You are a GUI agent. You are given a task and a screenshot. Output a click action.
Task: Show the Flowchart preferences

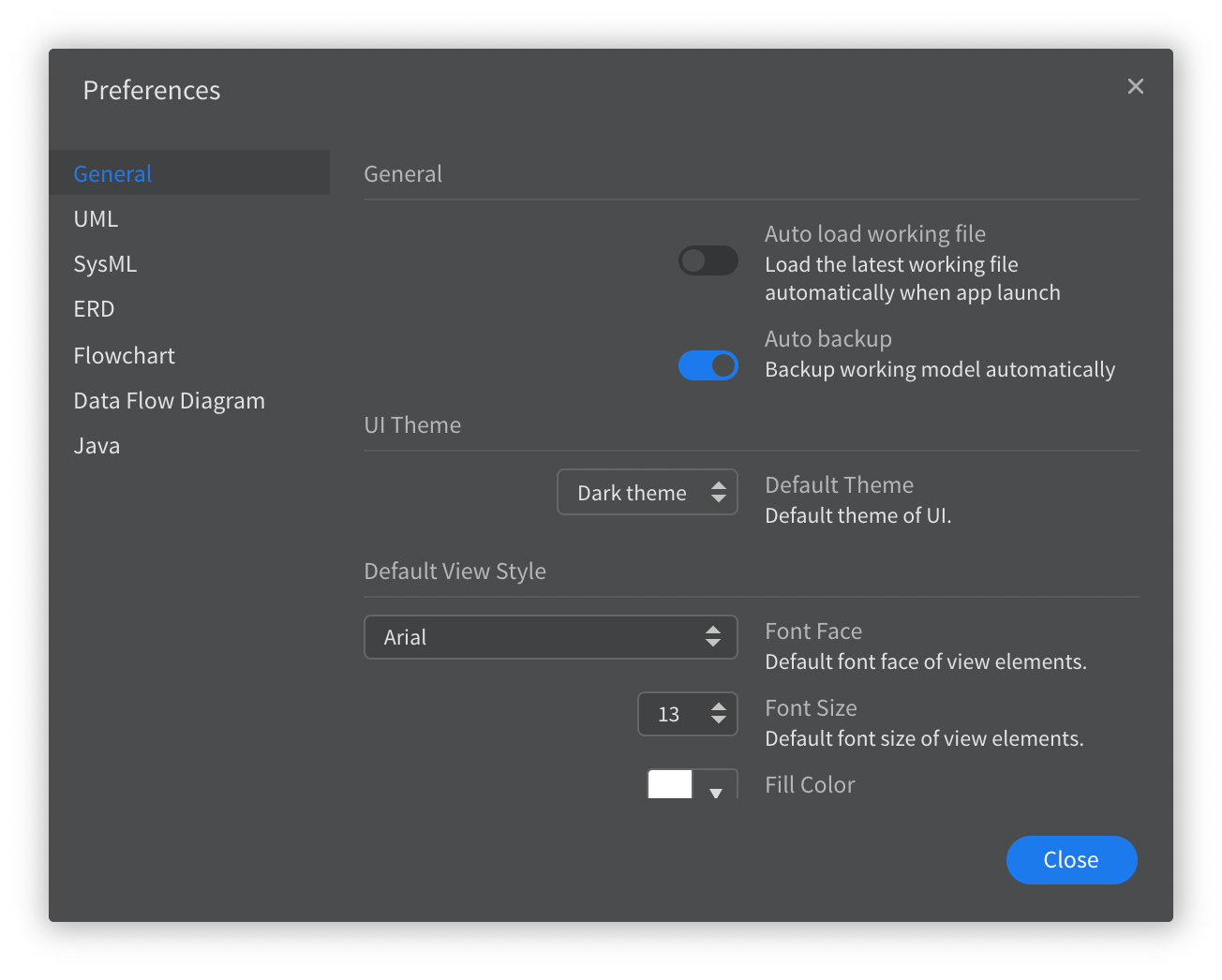click(x=124, y=356)
